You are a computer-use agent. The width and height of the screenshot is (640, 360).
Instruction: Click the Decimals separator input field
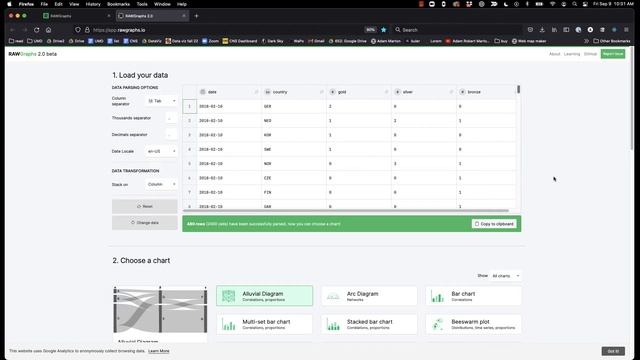[x=171, y=134]
